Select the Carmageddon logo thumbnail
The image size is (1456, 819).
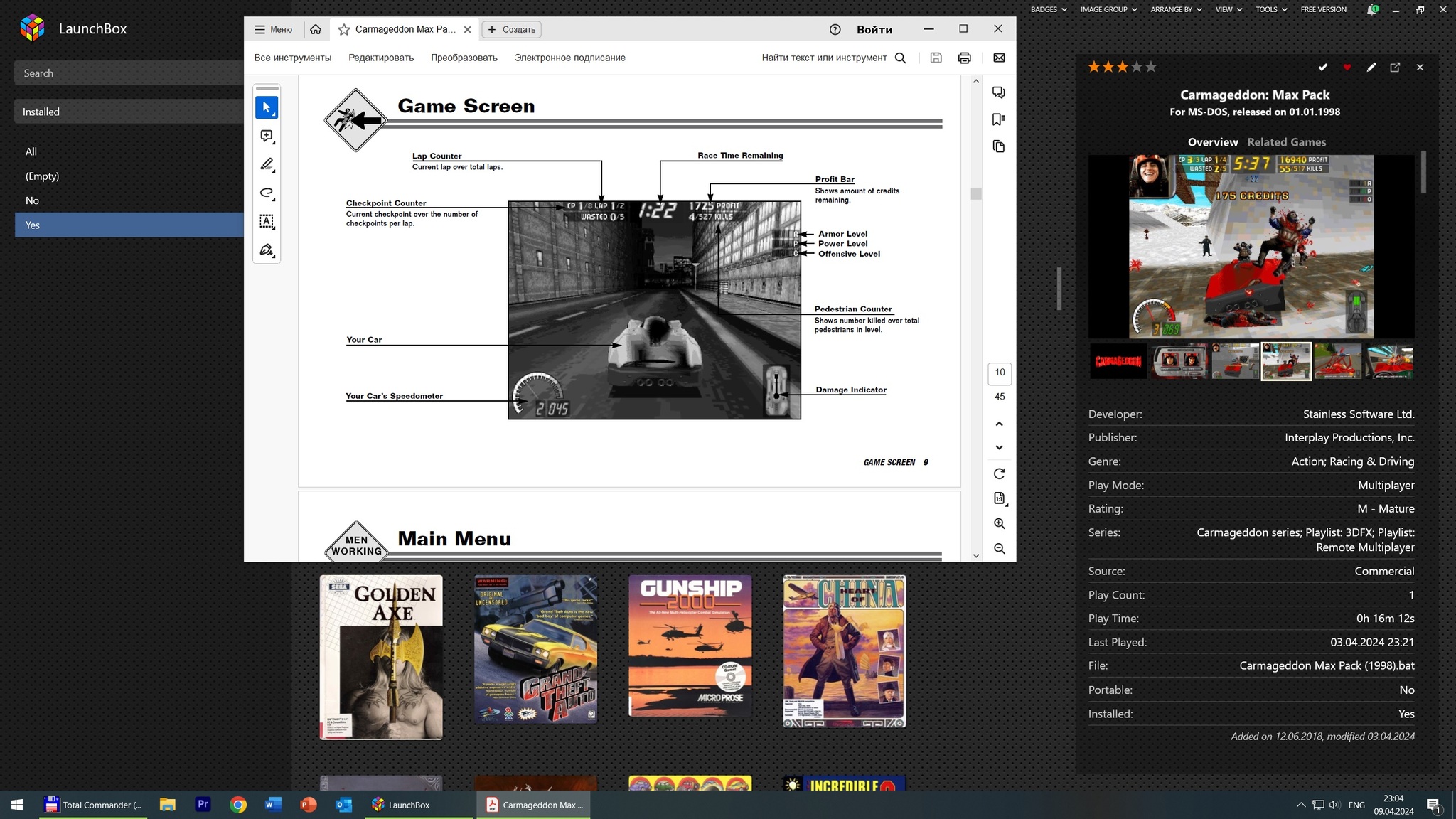(1118, 361)
